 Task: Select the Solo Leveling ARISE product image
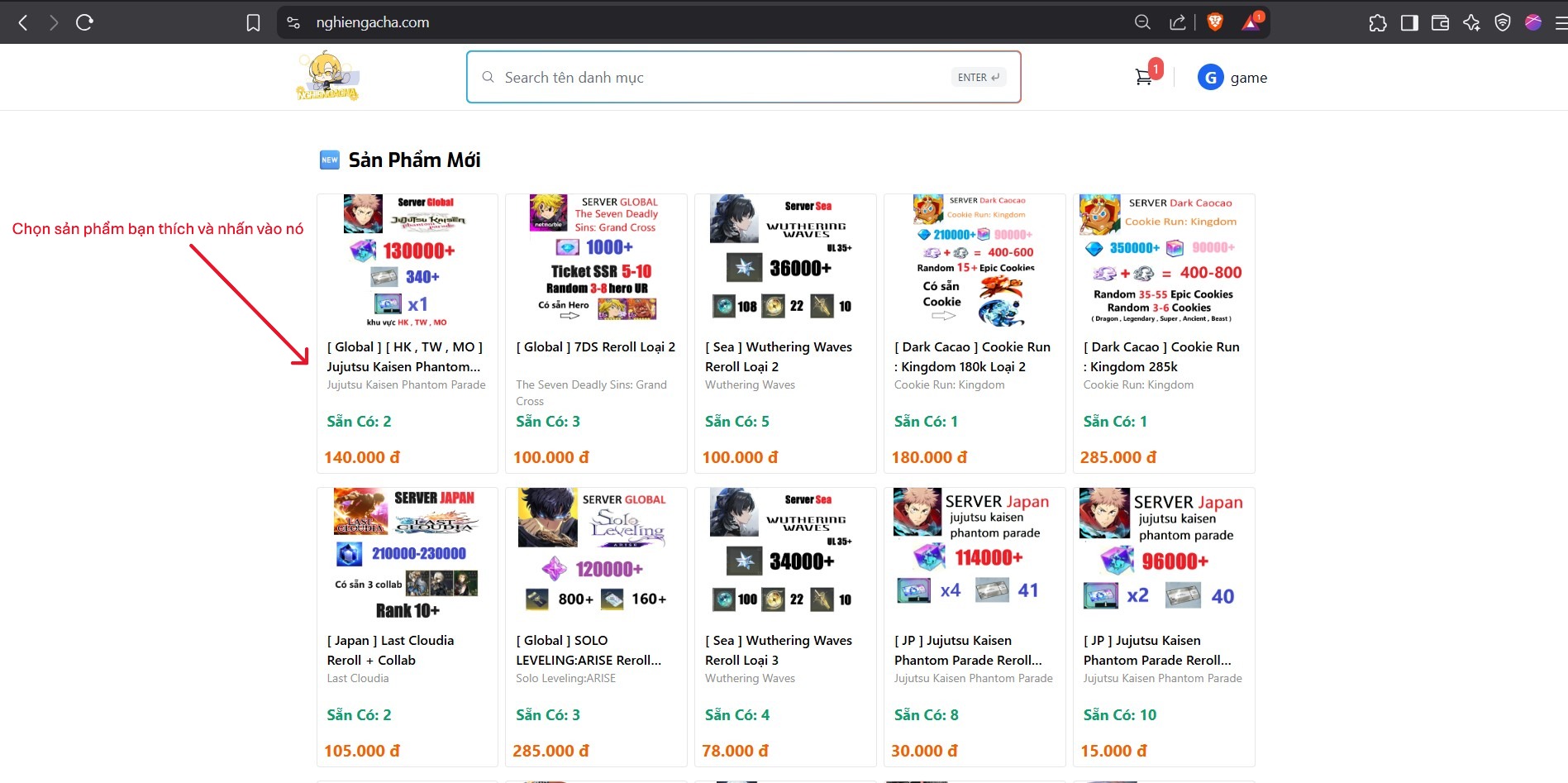pyautogui.click(x=595, y=554)
